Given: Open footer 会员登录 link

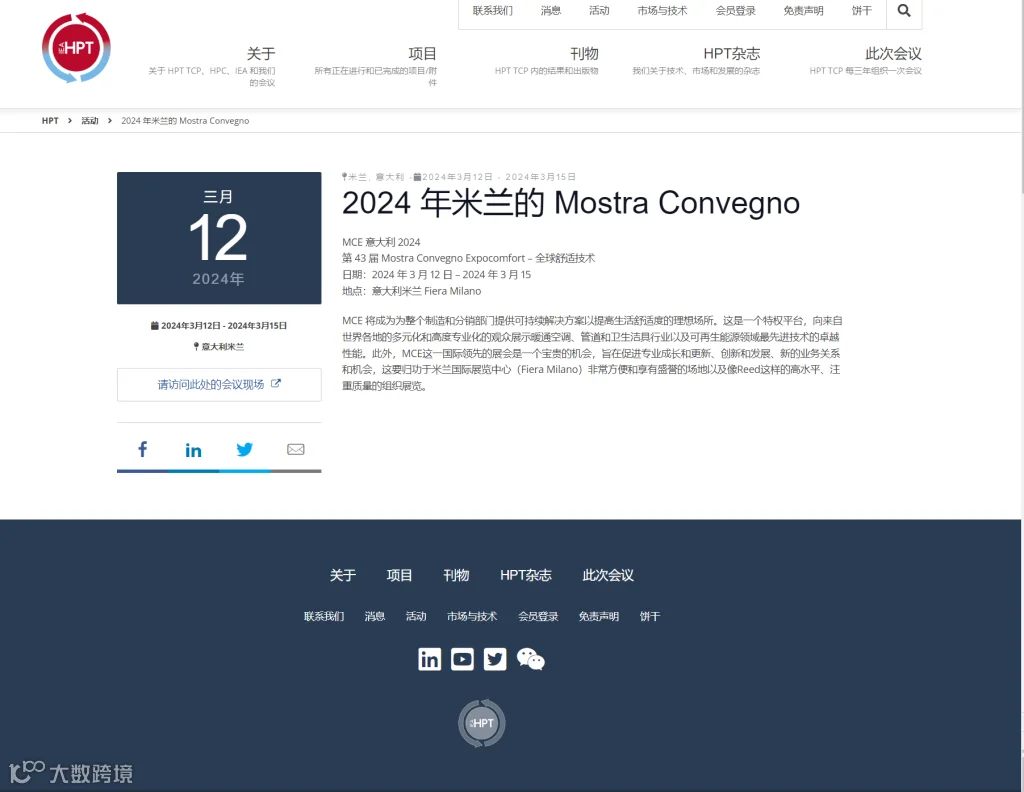Looking at the screenshot, I should (x=538, y=616).
